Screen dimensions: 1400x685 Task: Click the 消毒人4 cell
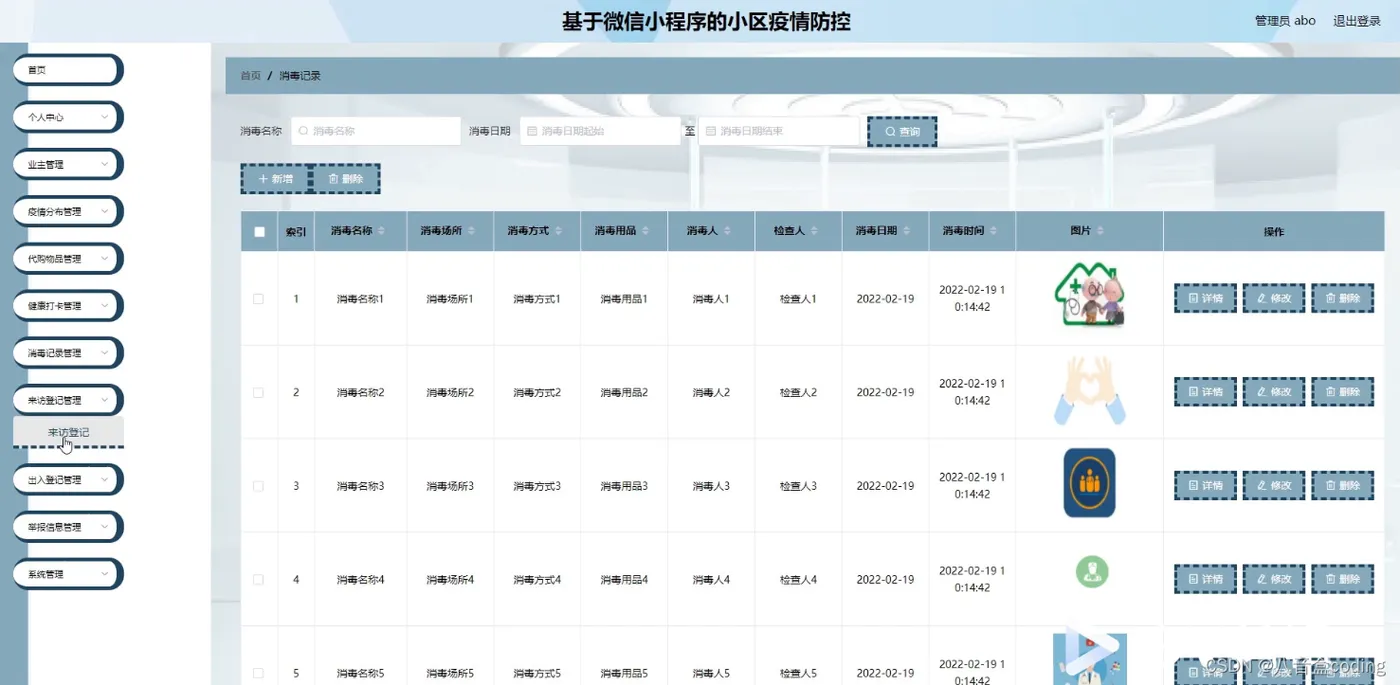click(x=711, y=580)
